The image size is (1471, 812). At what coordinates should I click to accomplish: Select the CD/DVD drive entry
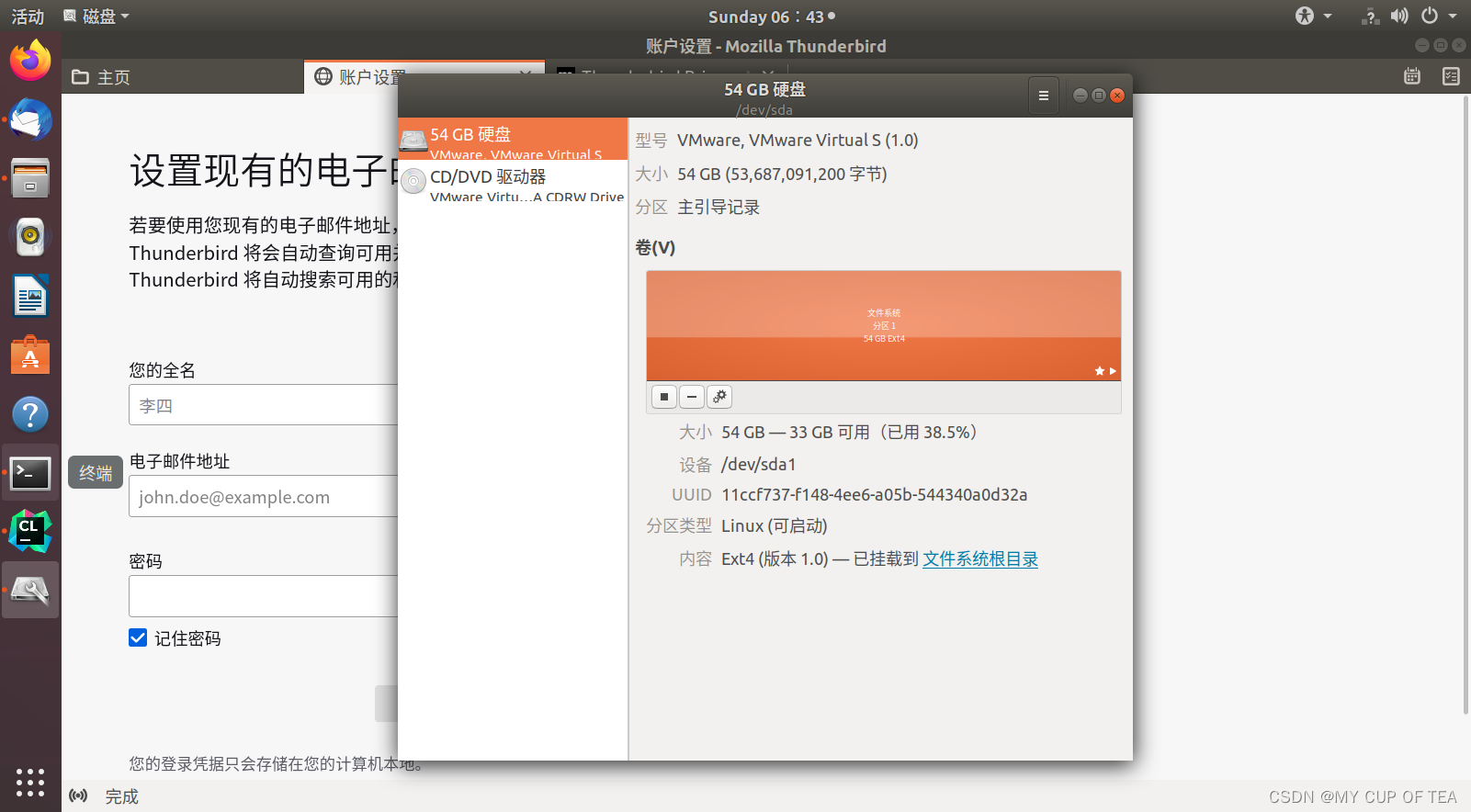513,183
